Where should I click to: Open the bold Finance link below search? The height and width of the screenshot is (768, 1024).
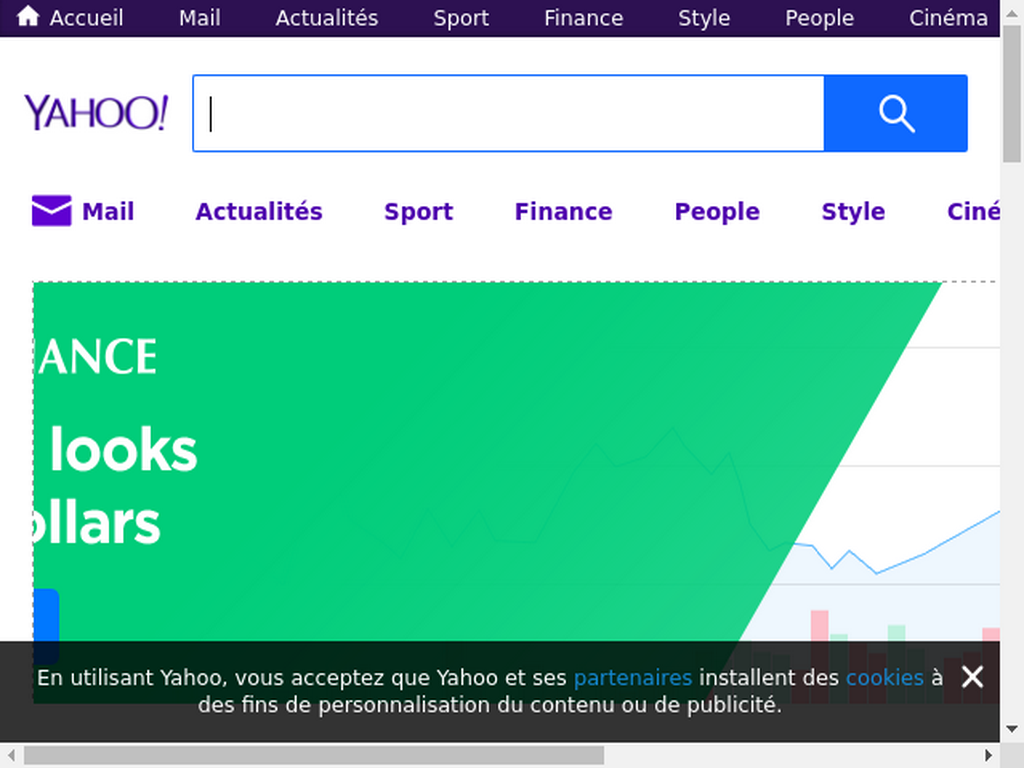click(x=564, y=211)
